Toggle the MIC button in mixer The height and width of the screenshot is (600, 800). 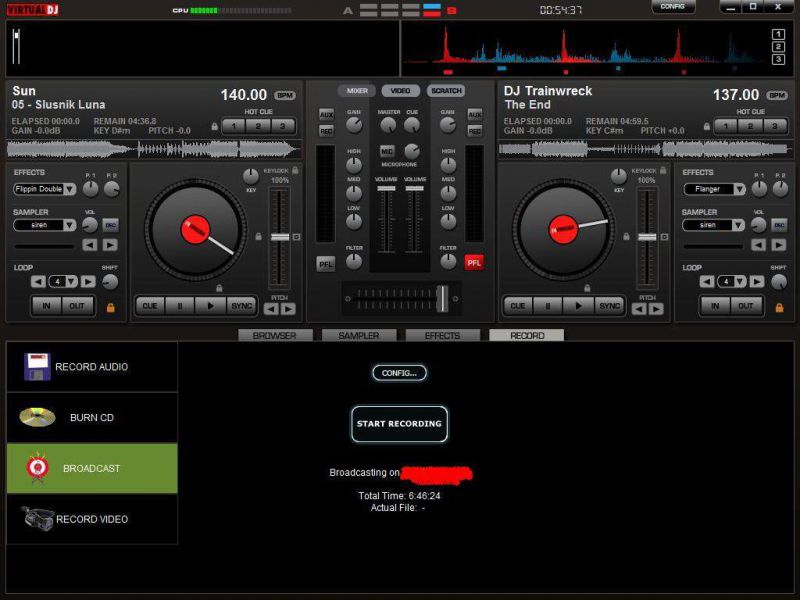(387, 152)
